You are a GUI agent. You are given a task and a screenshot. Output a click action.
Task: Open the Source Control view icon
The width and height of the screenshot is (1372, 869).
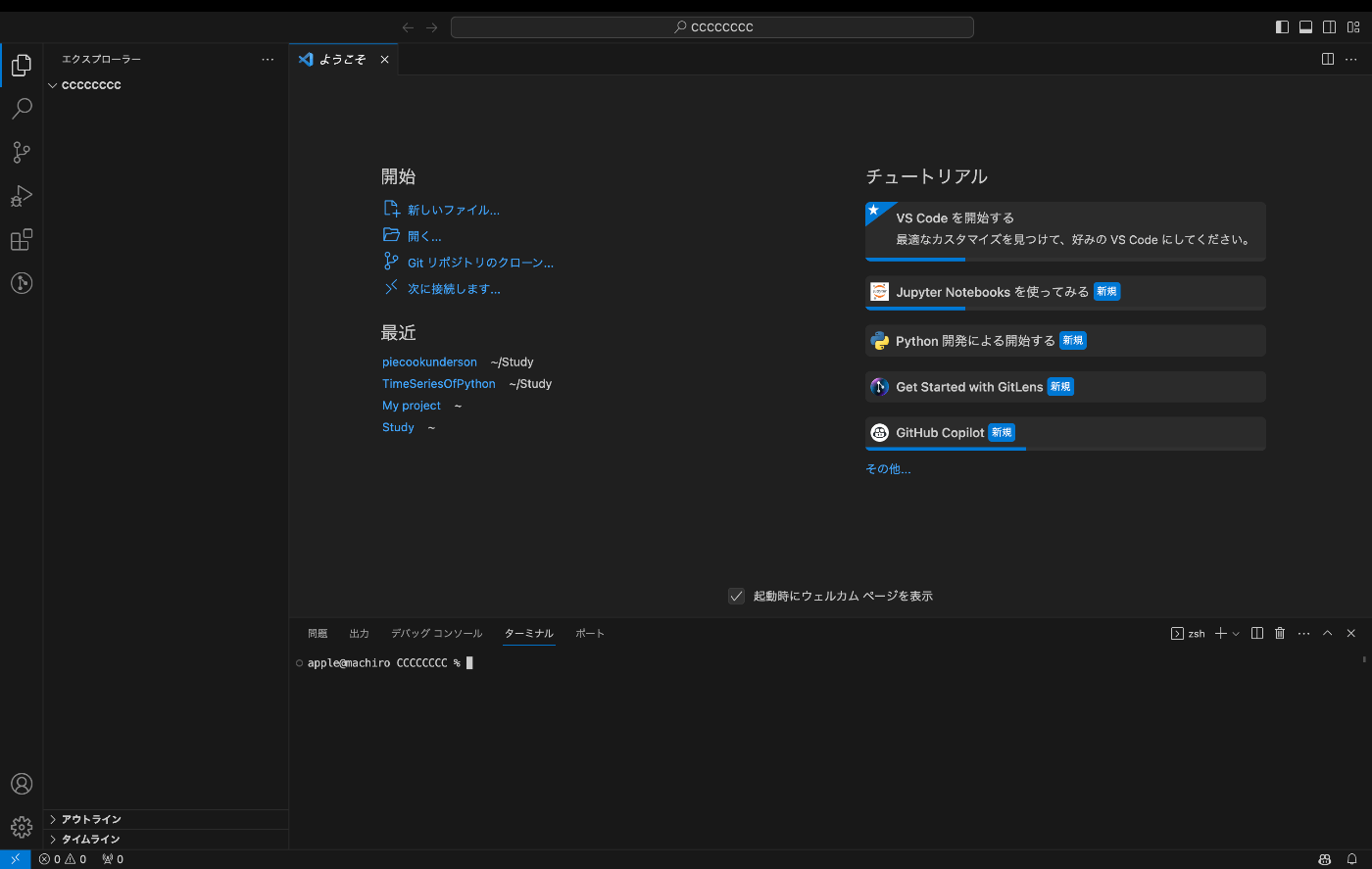[x=22, y=152]
